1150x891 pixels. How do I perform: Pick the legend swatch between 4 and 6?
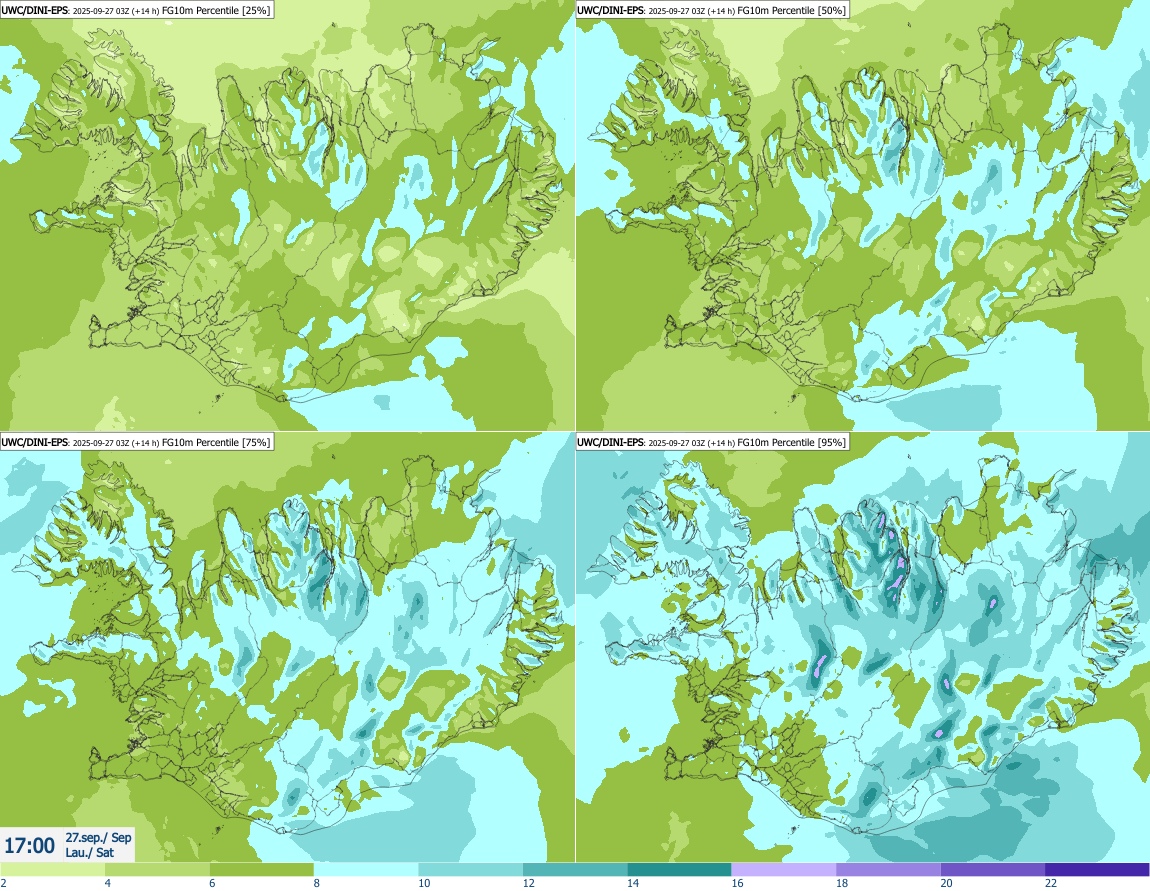click(157, 870)
